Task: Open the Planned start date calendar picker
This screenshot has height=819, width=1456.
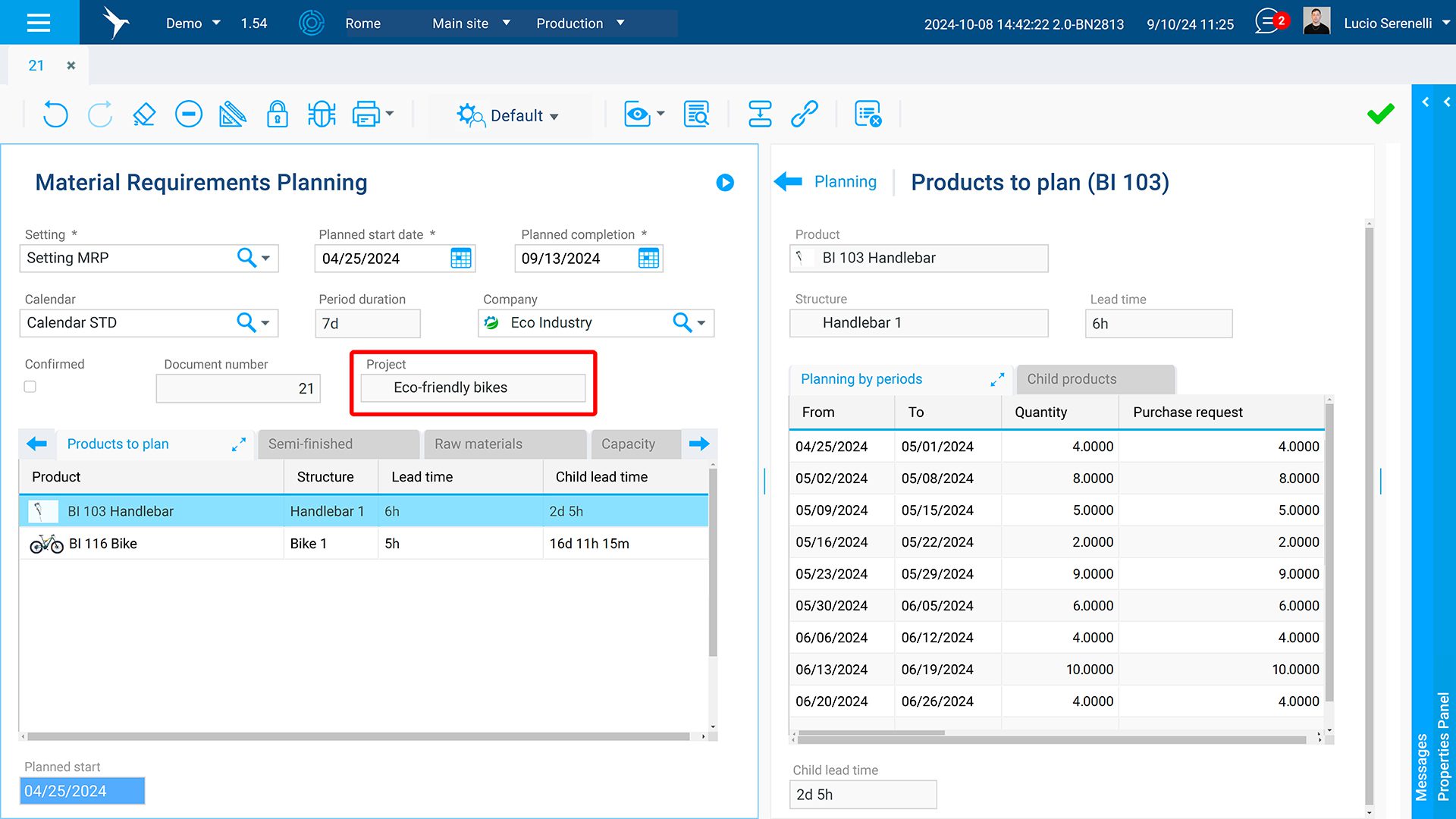Action: 460,259
